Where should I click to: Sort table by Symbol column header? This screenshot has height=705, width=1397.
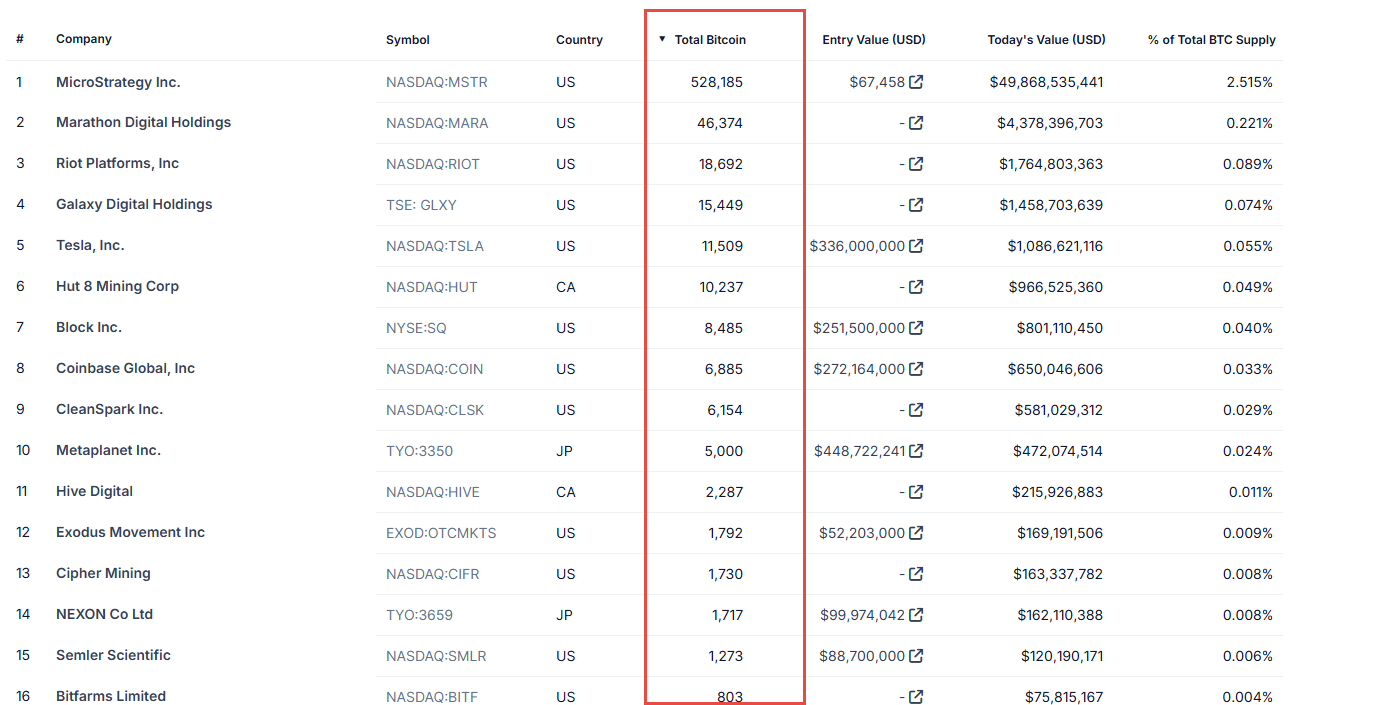[408, 40]
